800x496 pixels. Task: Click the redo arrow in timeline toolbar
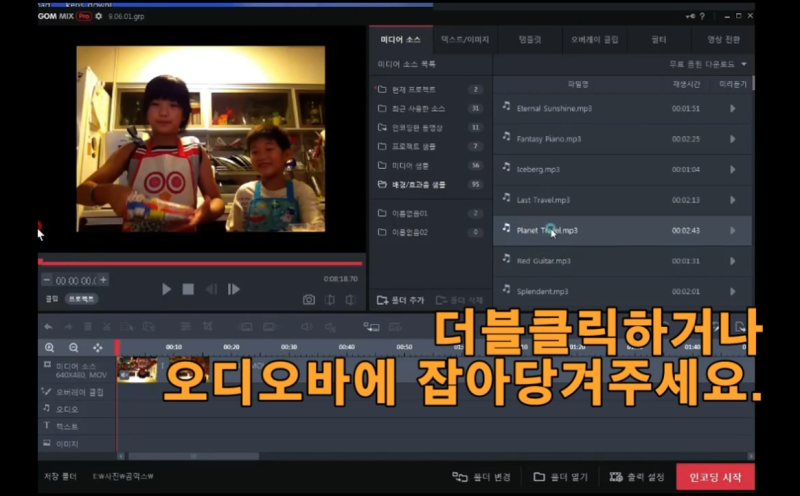[x=68, y=327]
